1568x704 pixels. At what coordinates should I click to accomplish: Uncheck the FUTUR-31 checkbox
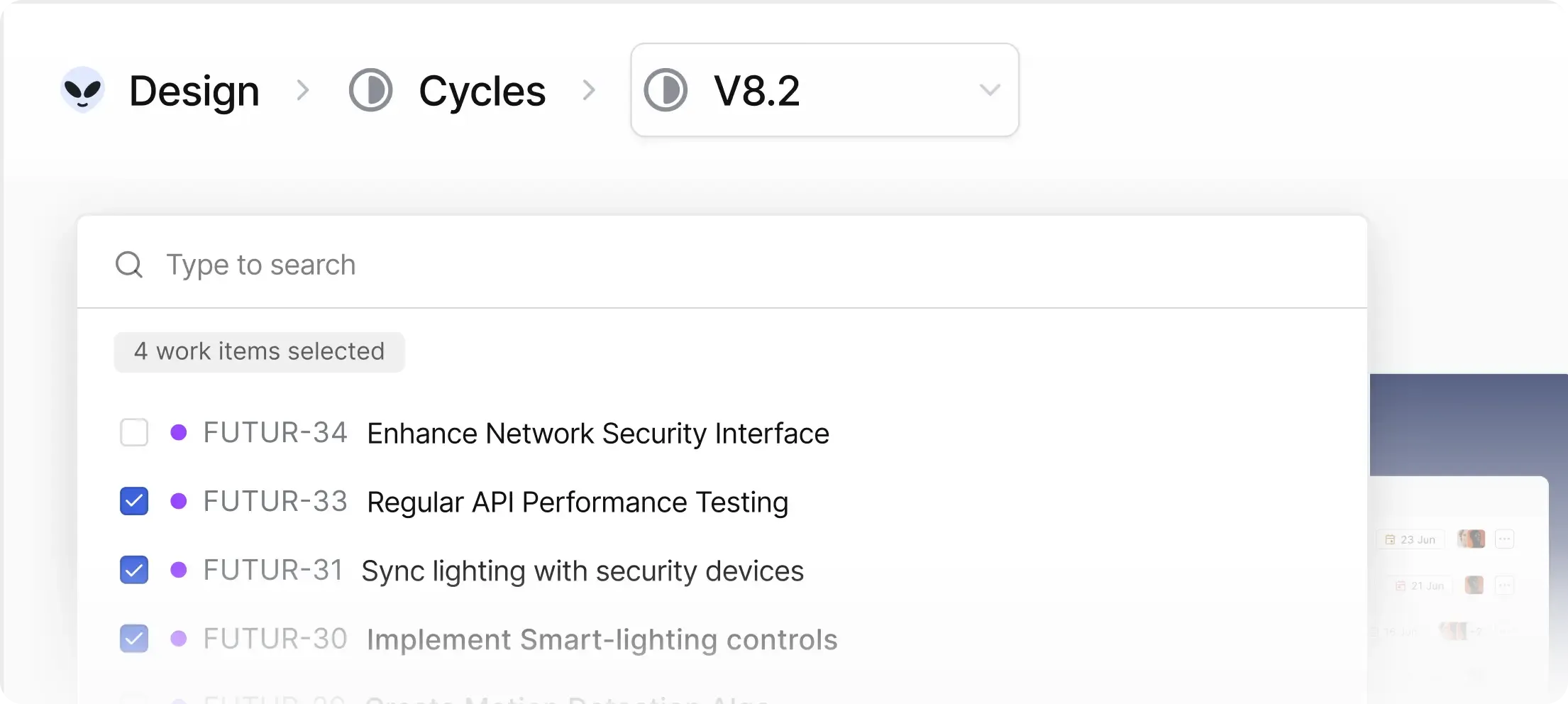(x=133, y=570)
